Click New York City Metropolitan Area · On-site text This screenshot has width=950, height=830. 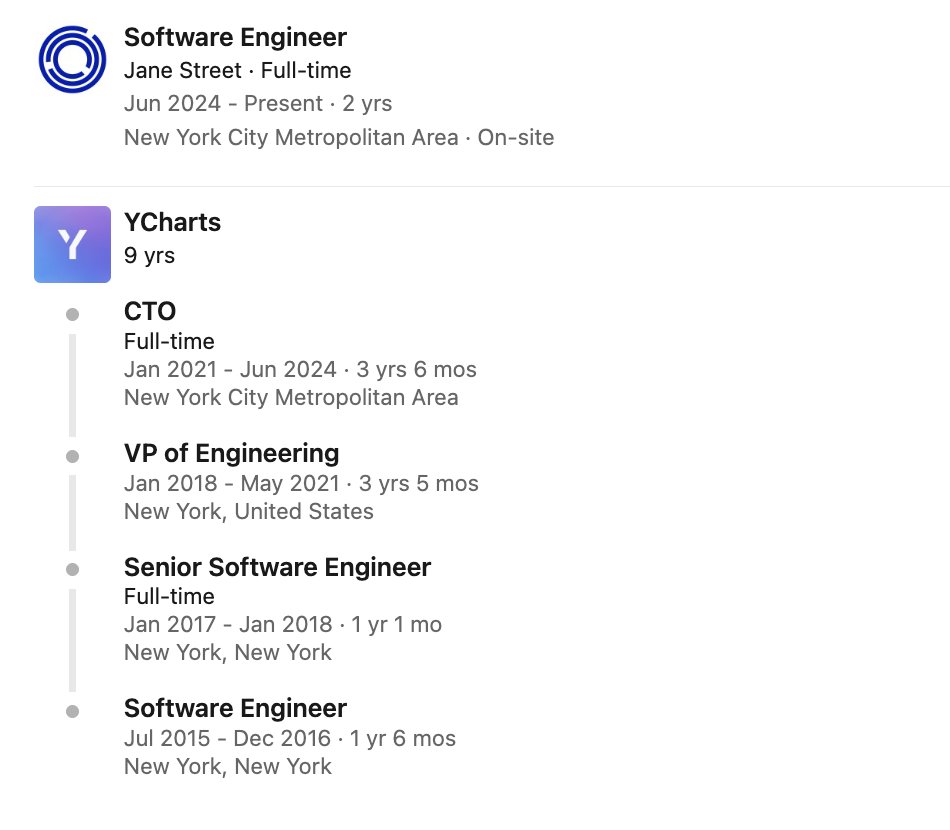(339, 138)
